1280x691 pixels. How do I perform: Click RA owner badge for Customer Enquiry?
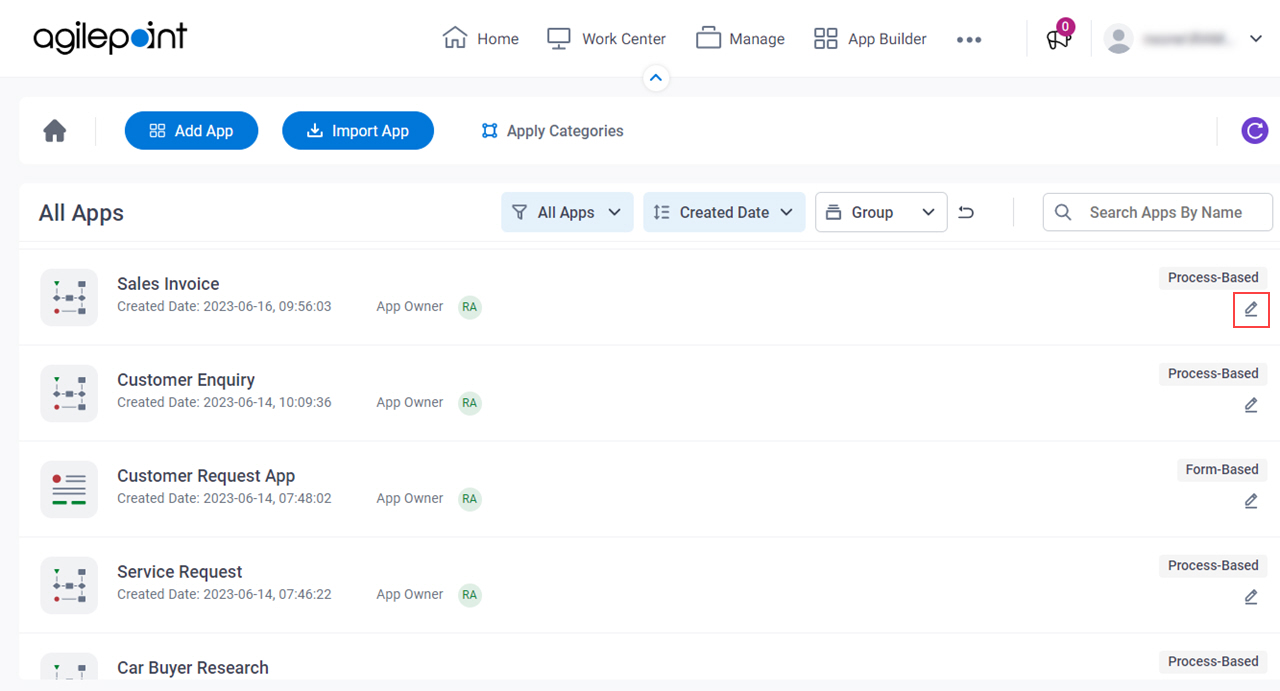tap(470, 403)
